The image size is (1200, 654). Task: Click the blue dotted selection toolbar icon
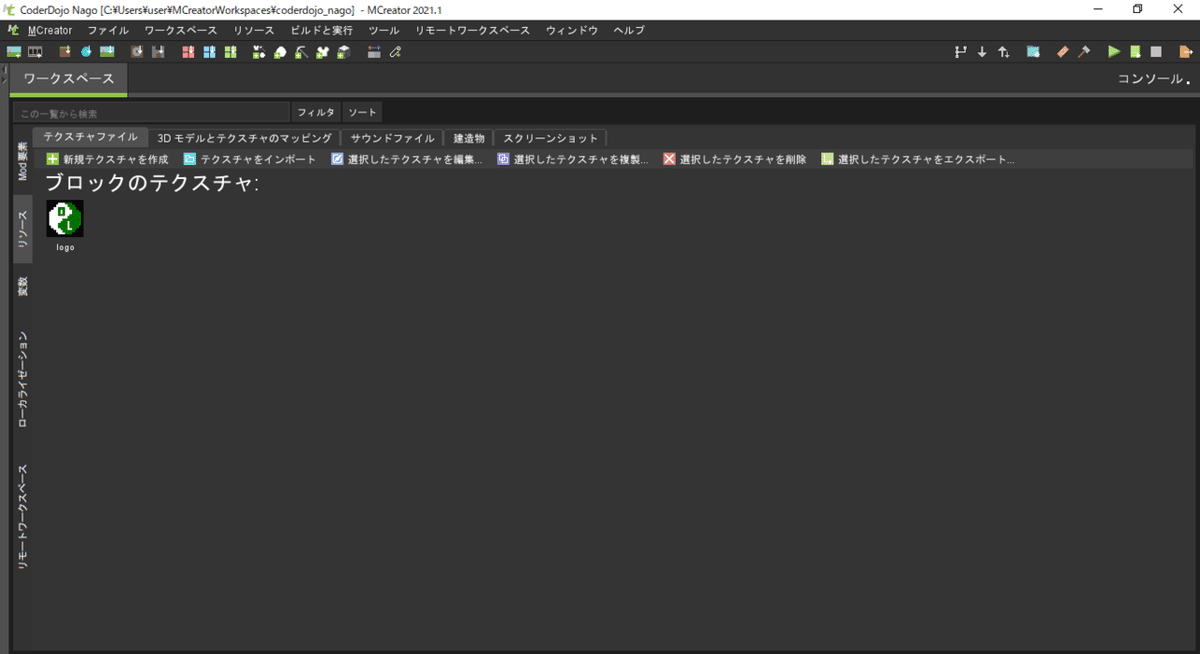[1031, 51]
